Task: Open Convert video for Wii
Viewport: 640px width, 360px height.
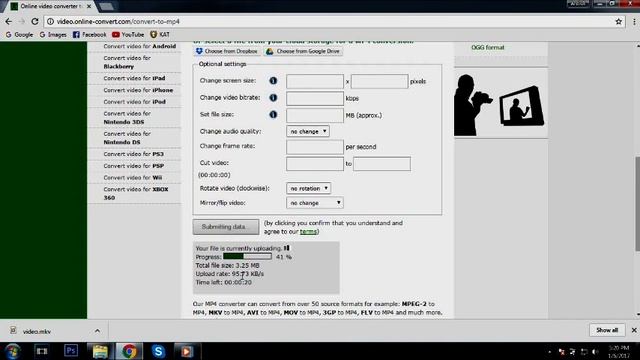Action: pyautogui.click(x=133, y=178)
